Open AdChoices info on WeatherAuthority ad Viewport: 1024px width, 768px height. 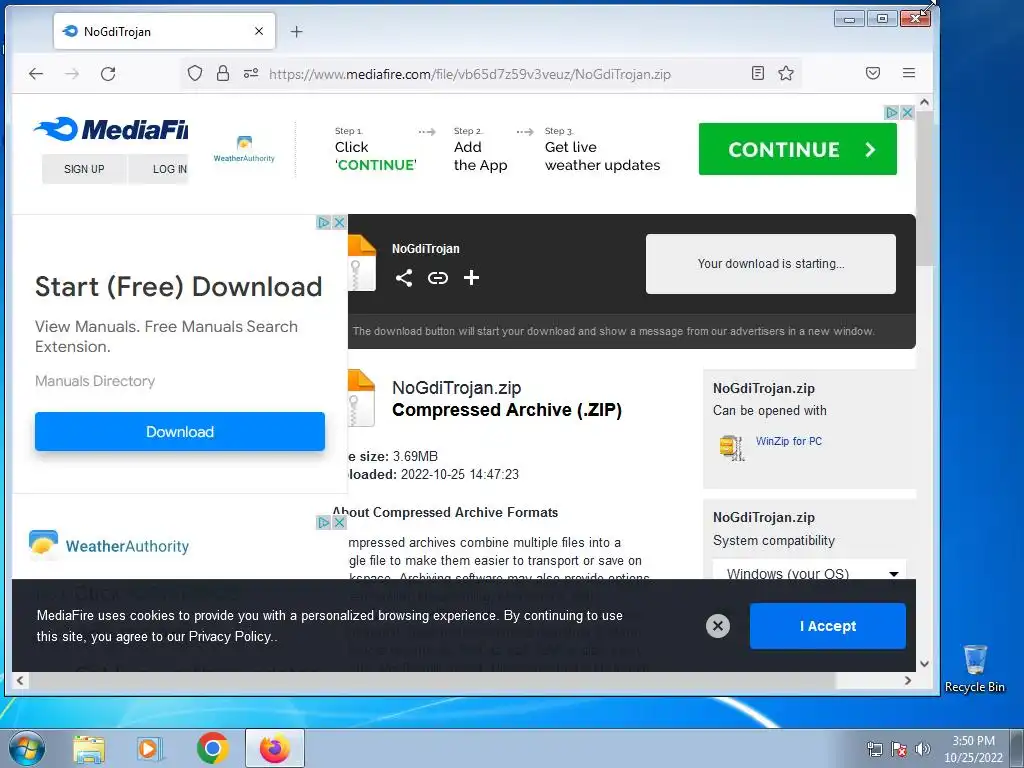324,522
